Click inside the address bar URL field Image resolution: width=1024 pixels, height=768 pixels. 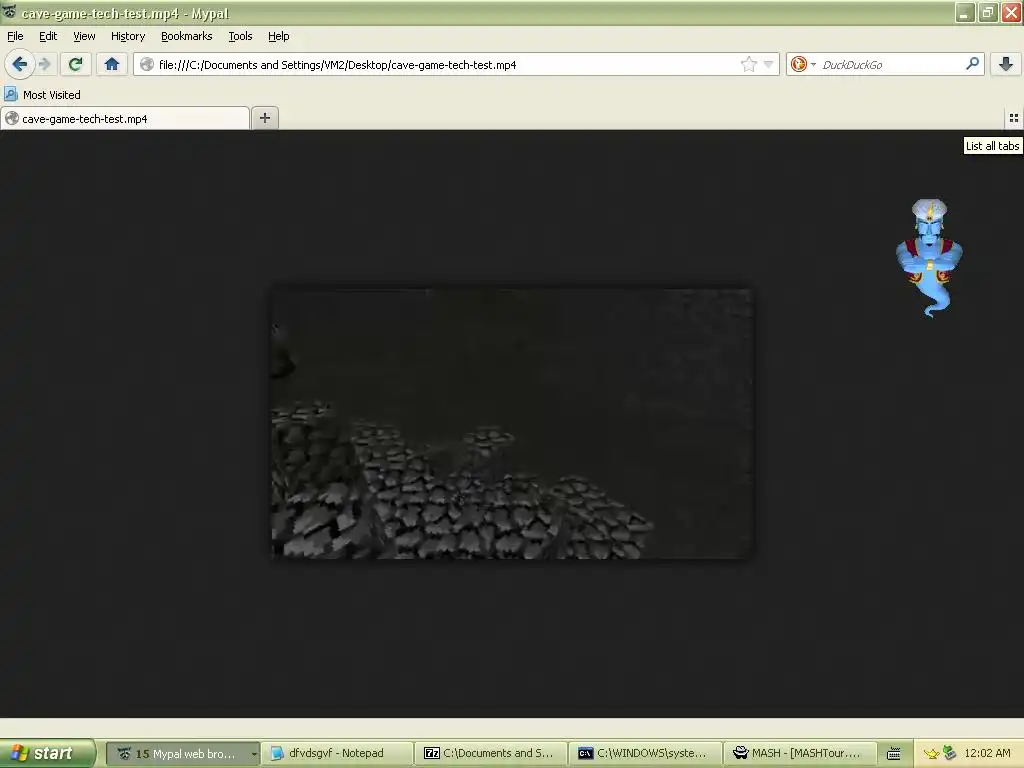(x=447, y=65)
